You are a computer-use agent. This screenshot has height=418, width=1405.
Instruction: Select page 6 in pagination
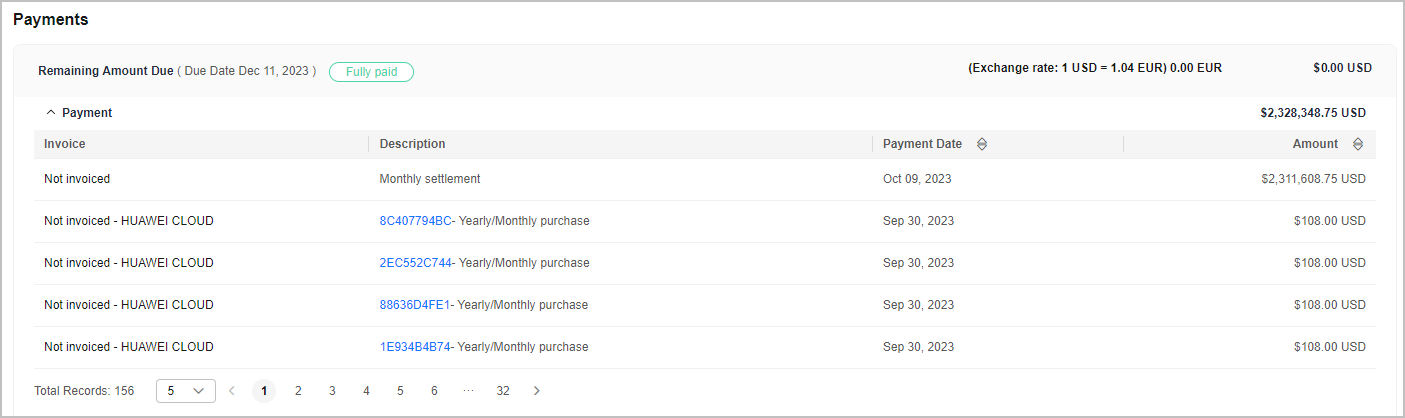click(x=434, y=391)
